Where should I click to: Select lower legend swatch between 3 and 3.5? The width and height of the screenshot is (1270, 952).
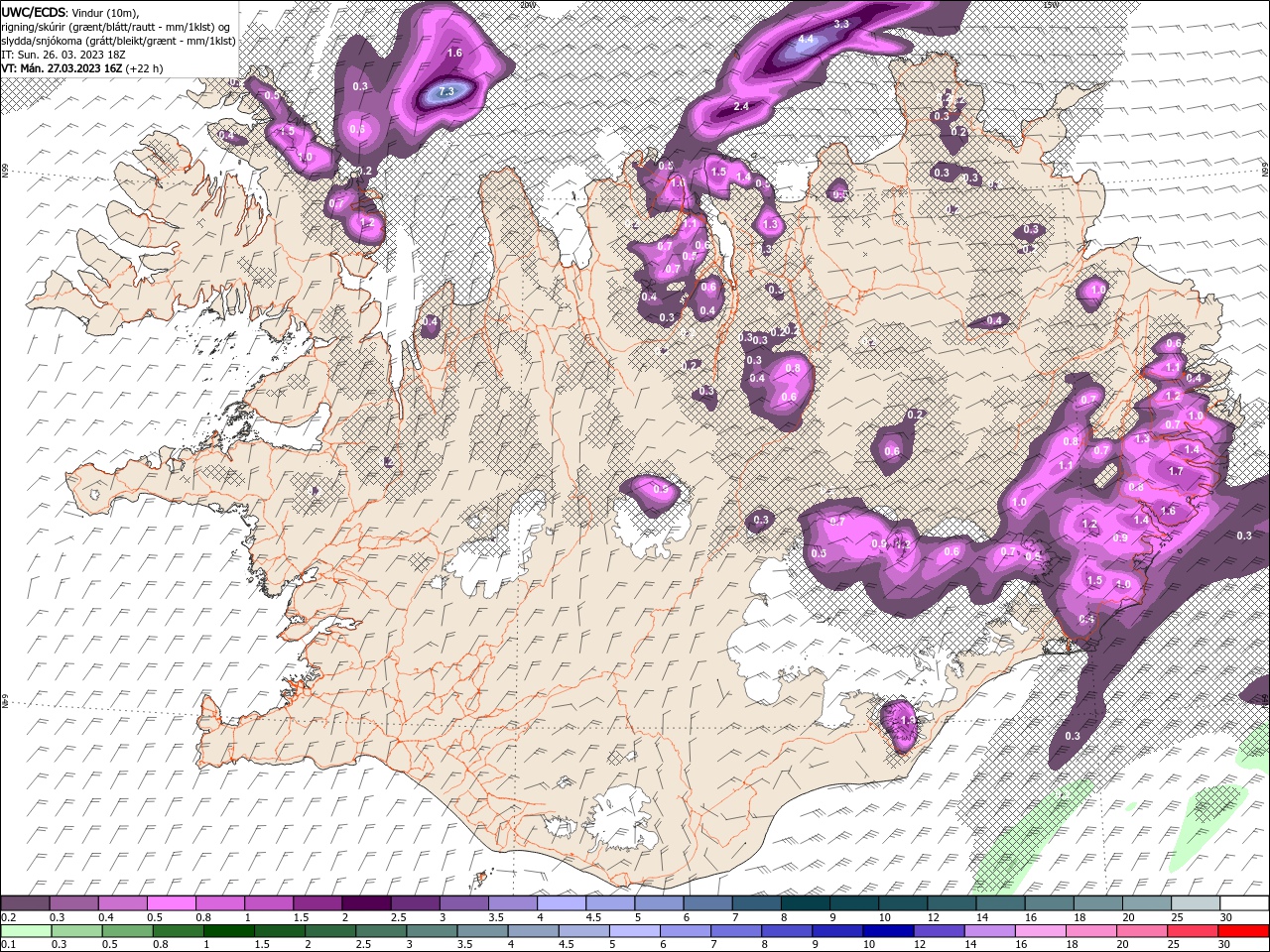(x=432, y=931)
